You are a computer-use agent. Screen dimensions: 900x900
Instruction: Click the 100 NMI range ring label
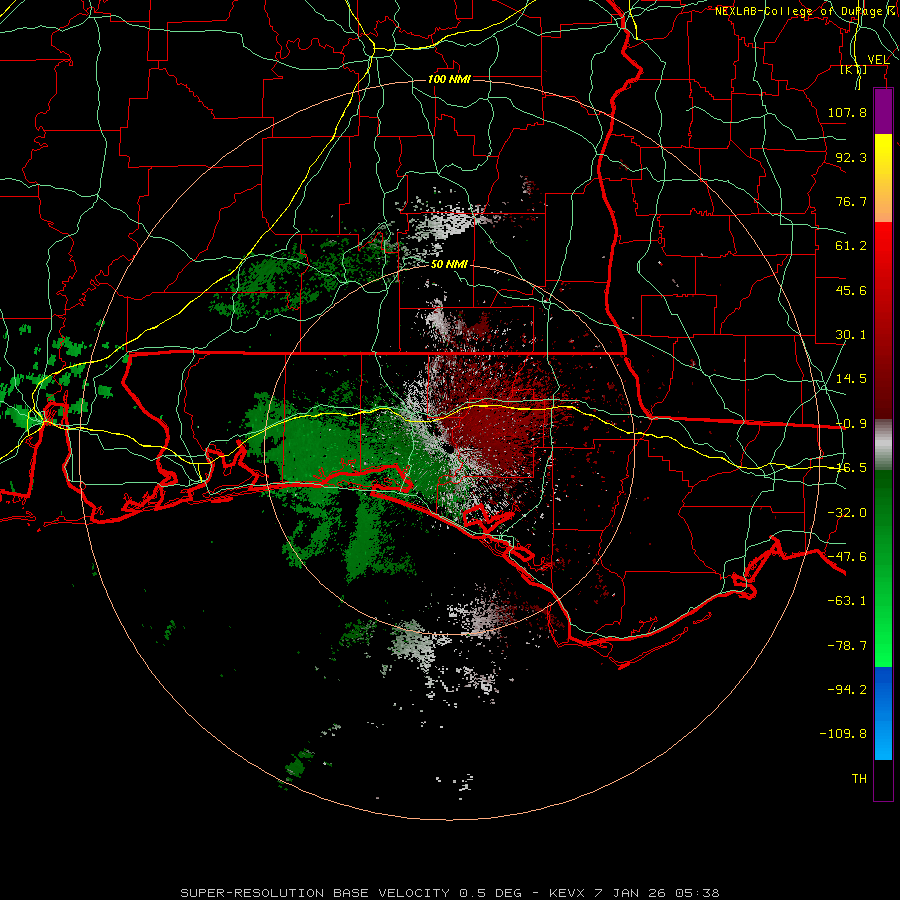point(449,79)
